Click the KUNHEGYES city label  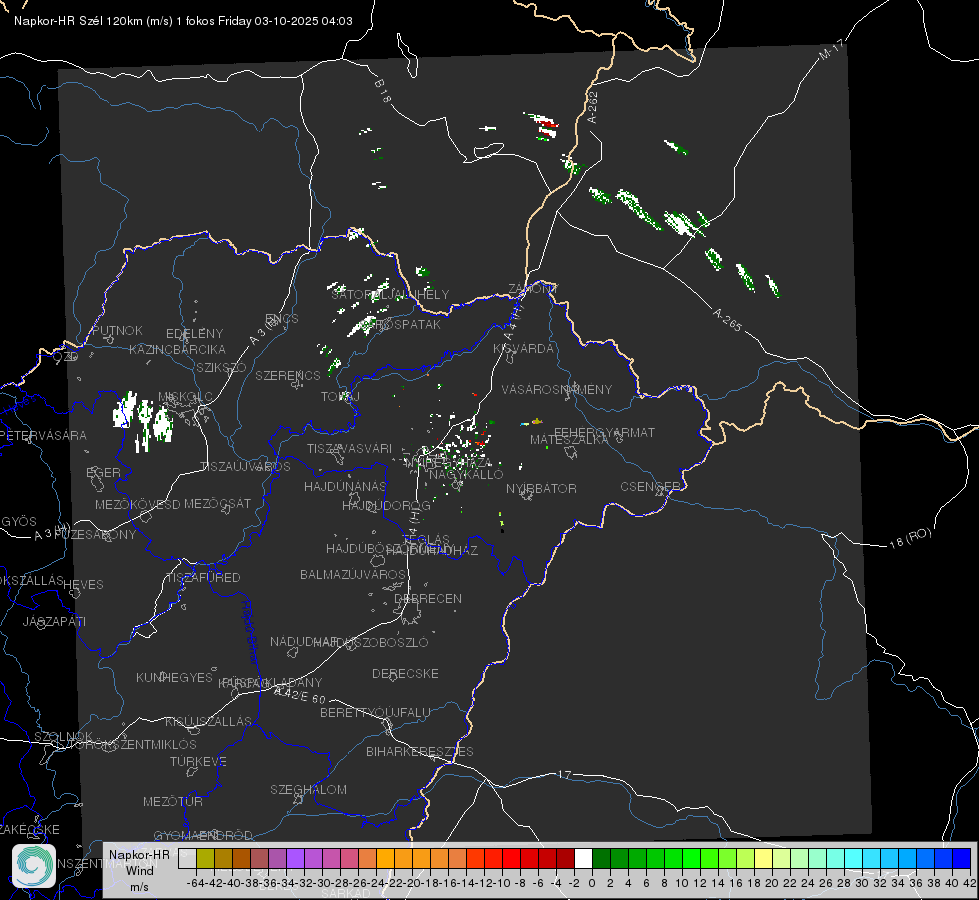(174, 678)
